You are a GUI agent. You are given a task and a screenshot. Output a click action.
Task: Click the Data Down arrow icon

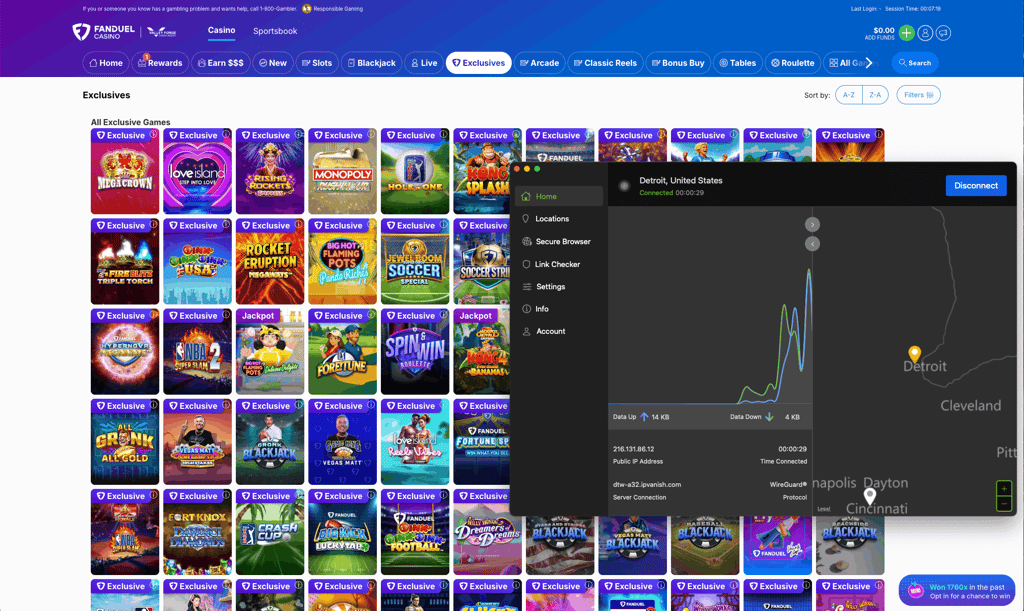769,416
